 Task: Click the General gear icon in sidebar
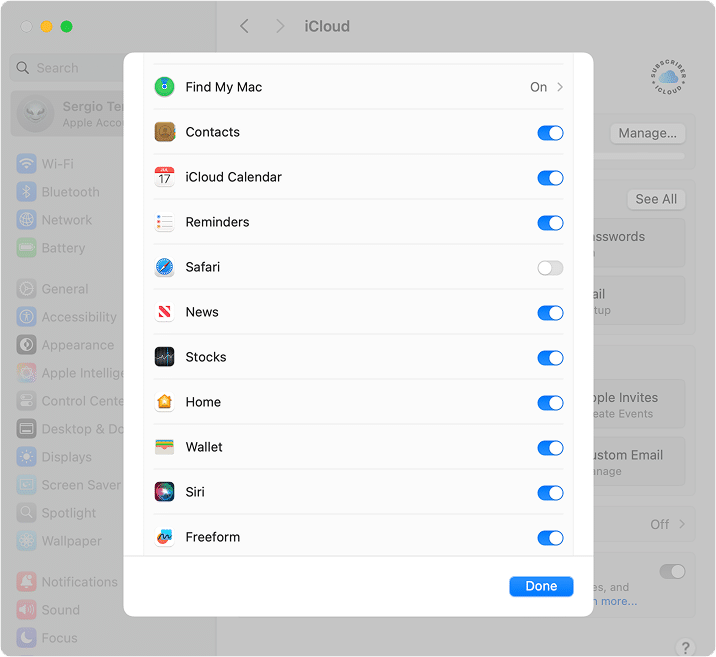click(26, 289)
